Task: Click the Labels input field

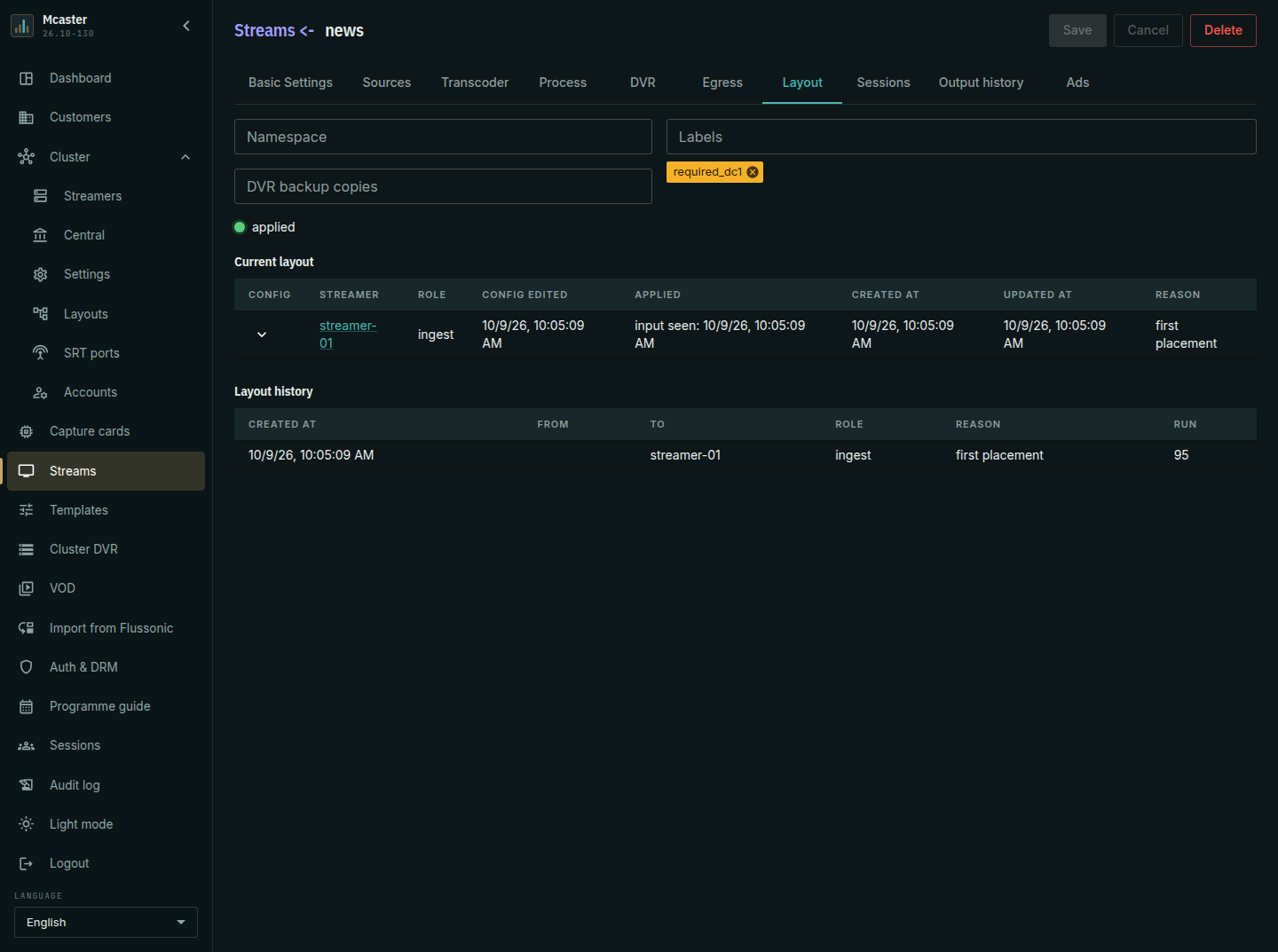Action: point(961,137)
